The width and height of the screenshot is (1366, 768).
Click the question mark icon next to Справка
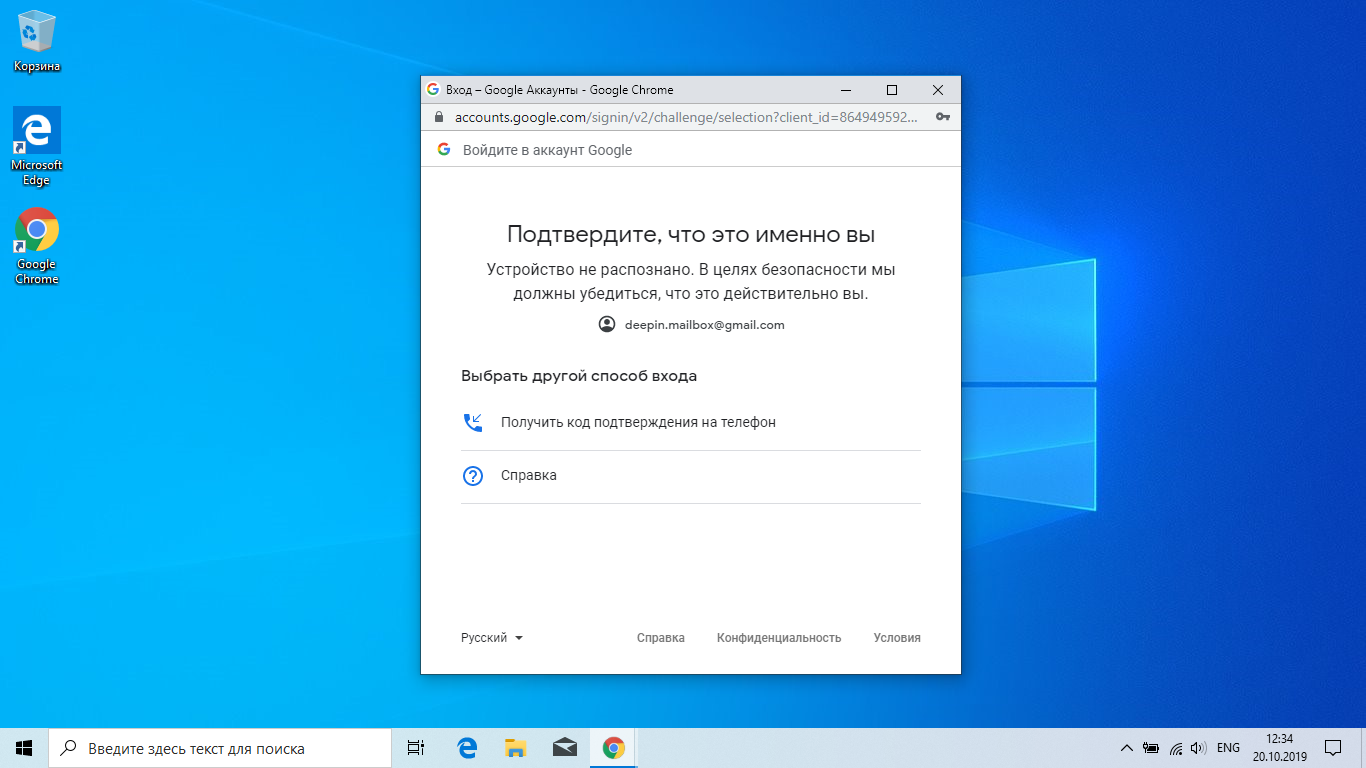pos(473,476)
